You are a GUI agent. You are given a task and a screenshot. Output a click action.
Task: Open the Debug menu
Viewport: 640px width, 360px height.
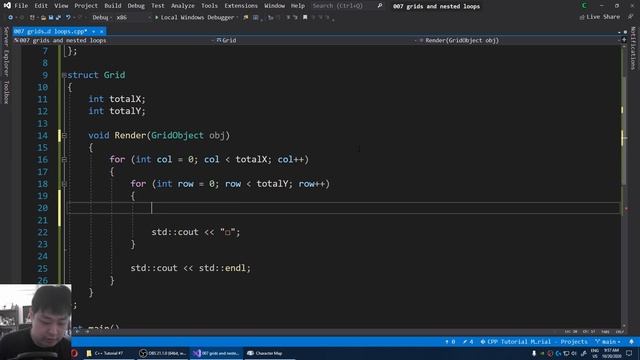[136, 6]
